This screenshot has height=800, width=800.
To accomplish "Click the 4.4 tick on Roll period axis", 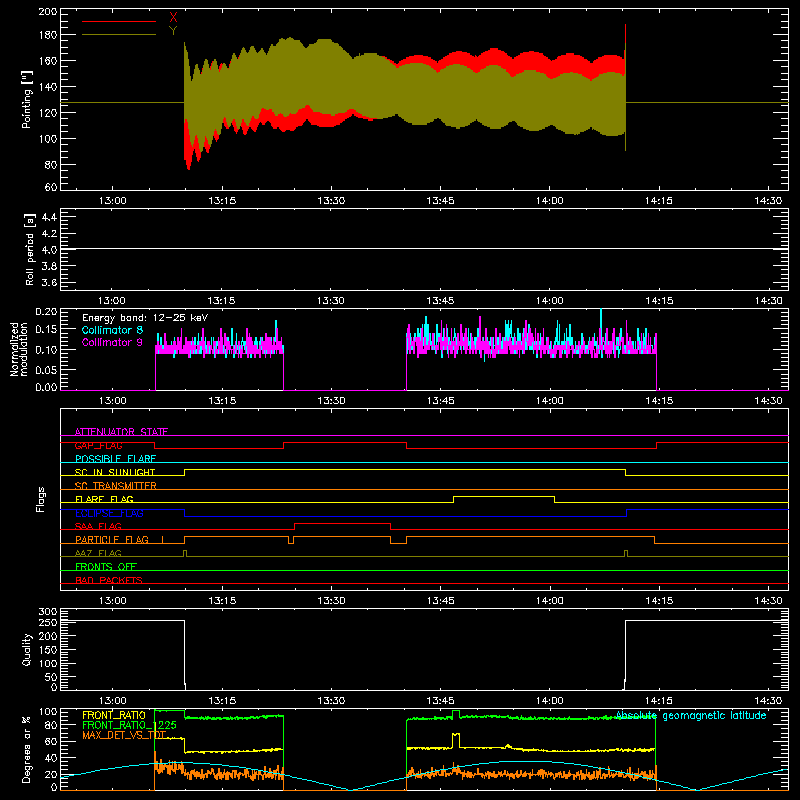I will point(48,217).
